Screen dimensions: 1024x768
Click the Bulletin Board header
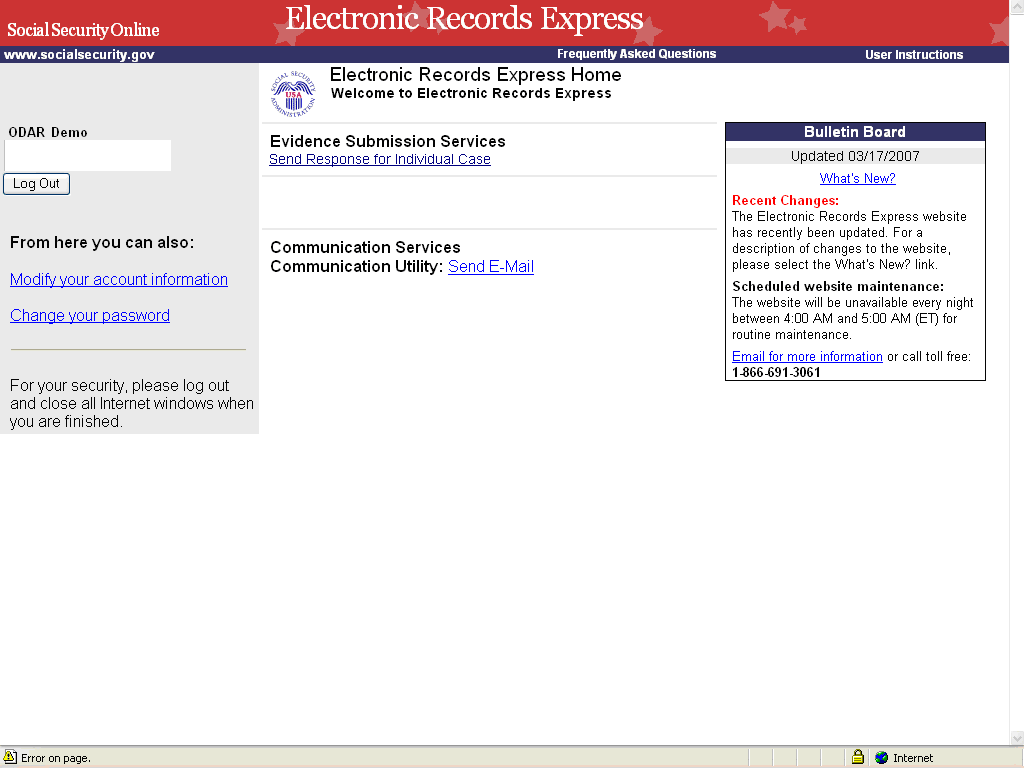[x=855, y=132]
